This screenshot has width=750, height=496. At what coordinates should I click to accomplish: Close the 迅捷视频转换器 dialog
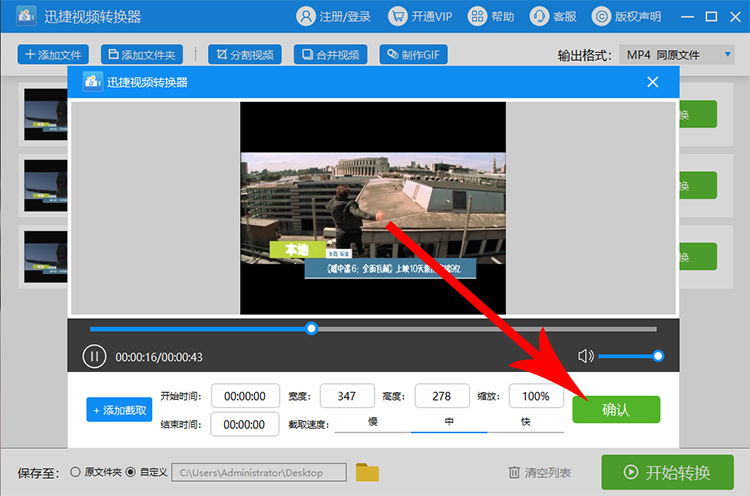pos(652,82)
